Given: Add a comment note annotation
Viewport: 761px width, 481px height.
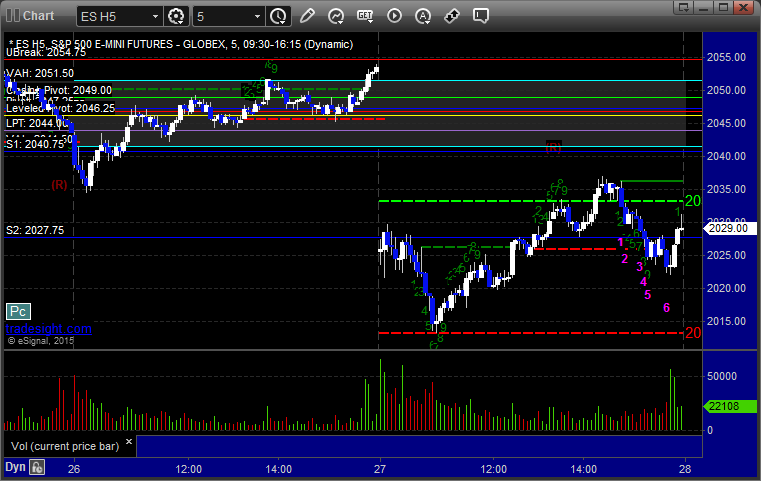Looking at the screenshot, I should coord(481,16).
